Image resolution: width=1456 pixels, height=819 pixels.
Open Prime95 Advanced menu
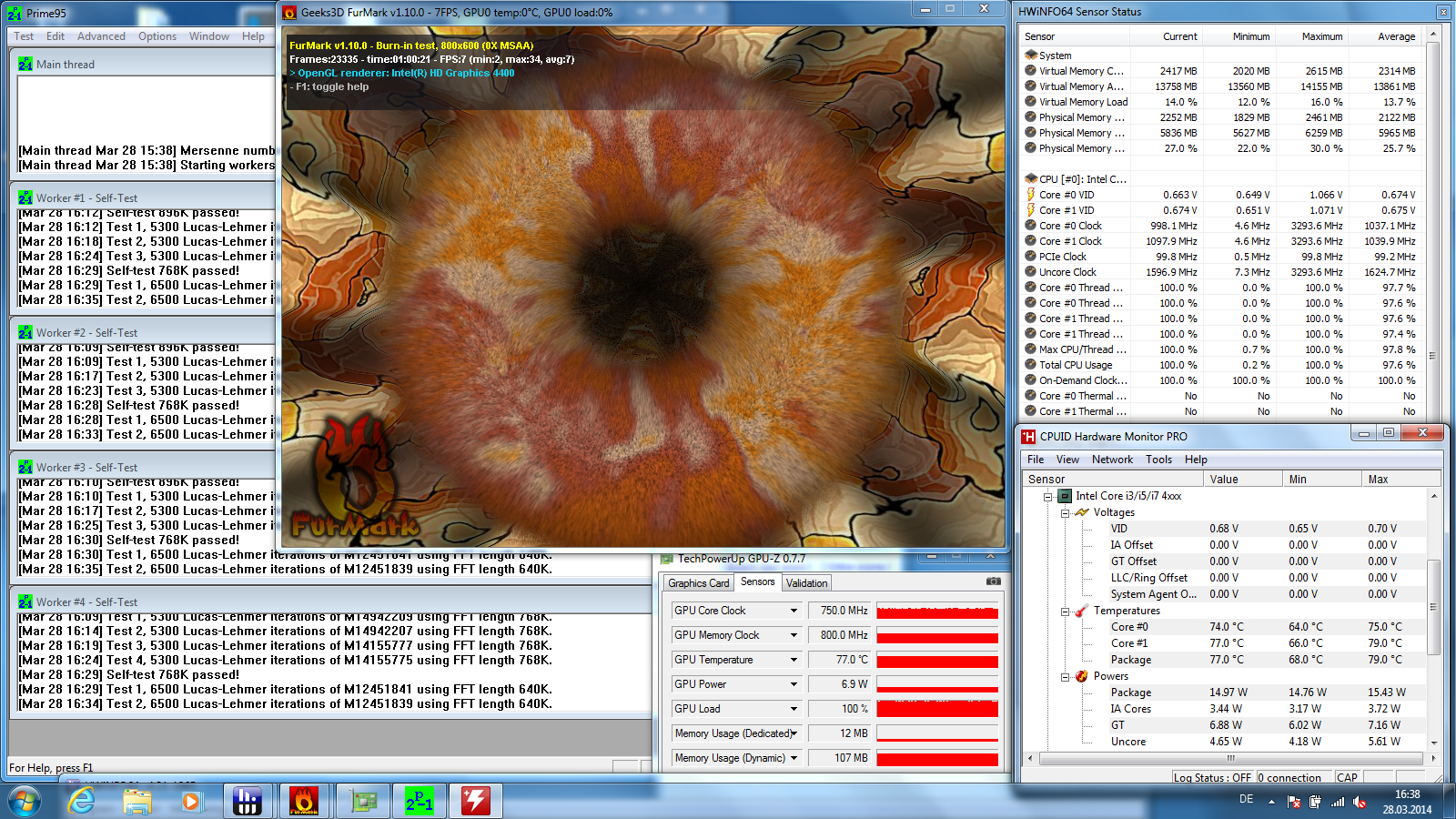pos(101,36)
